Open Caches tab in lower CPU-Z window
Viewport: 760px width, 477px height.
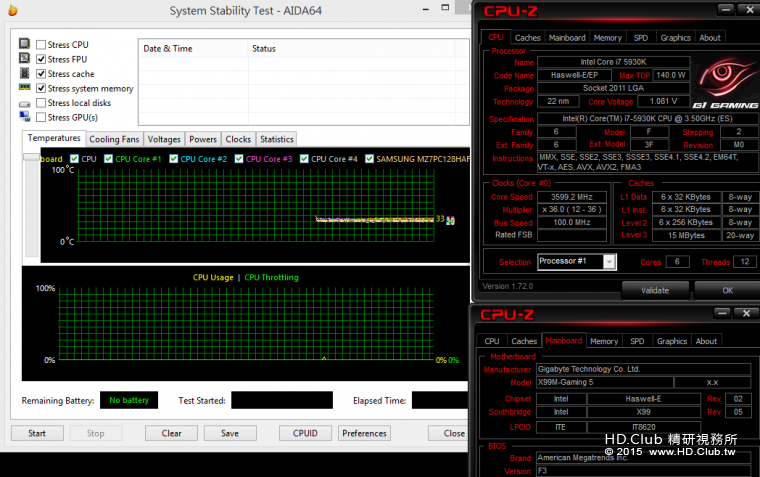point(524,341)
